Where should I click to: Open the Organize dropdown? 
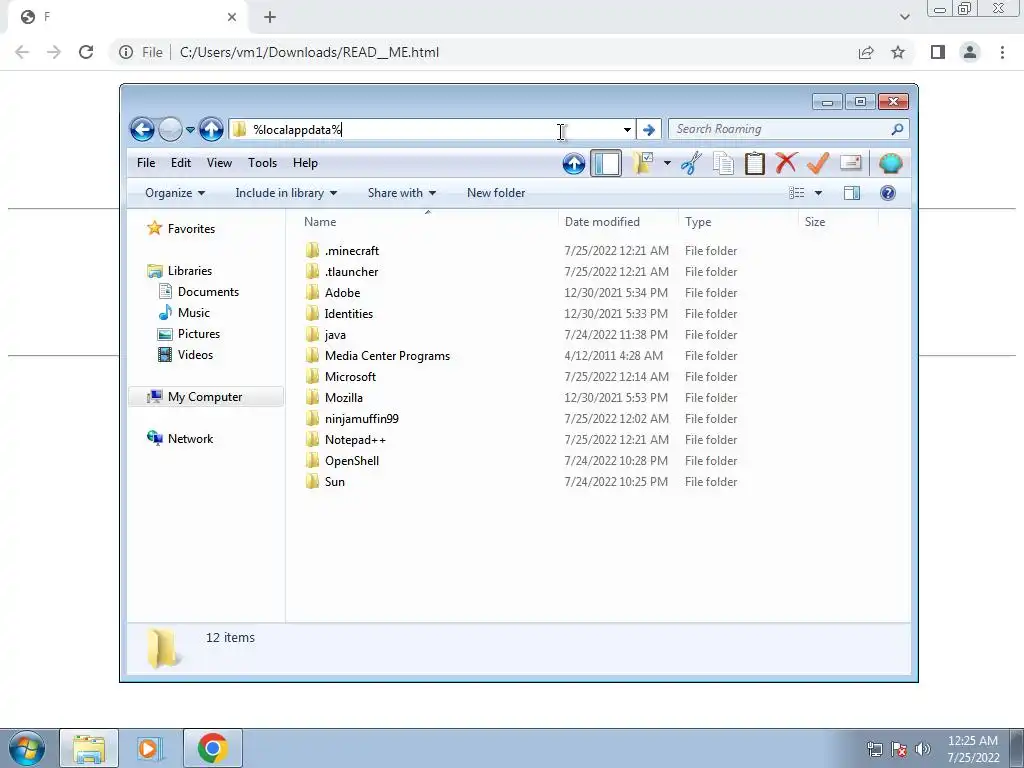click(175, 193)
